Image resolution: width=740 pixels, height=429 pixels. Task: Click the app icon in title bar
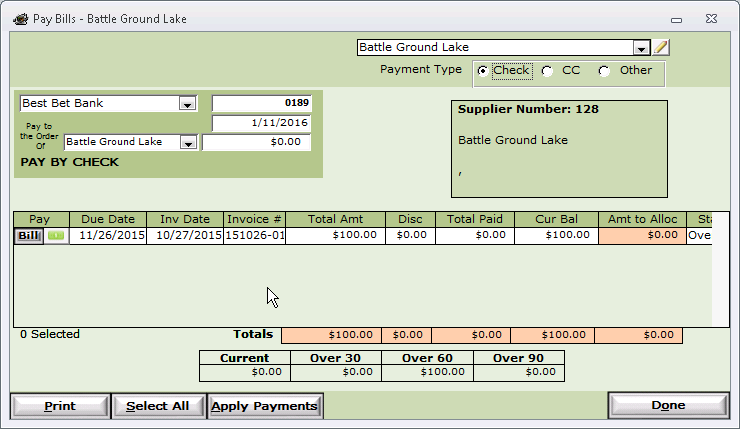click(20, 19)
